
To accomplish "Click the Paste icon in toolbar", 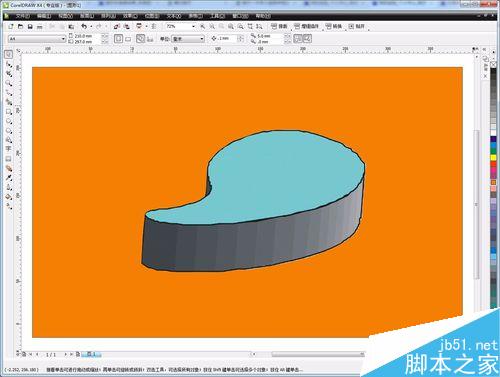I will click(71, 26).
